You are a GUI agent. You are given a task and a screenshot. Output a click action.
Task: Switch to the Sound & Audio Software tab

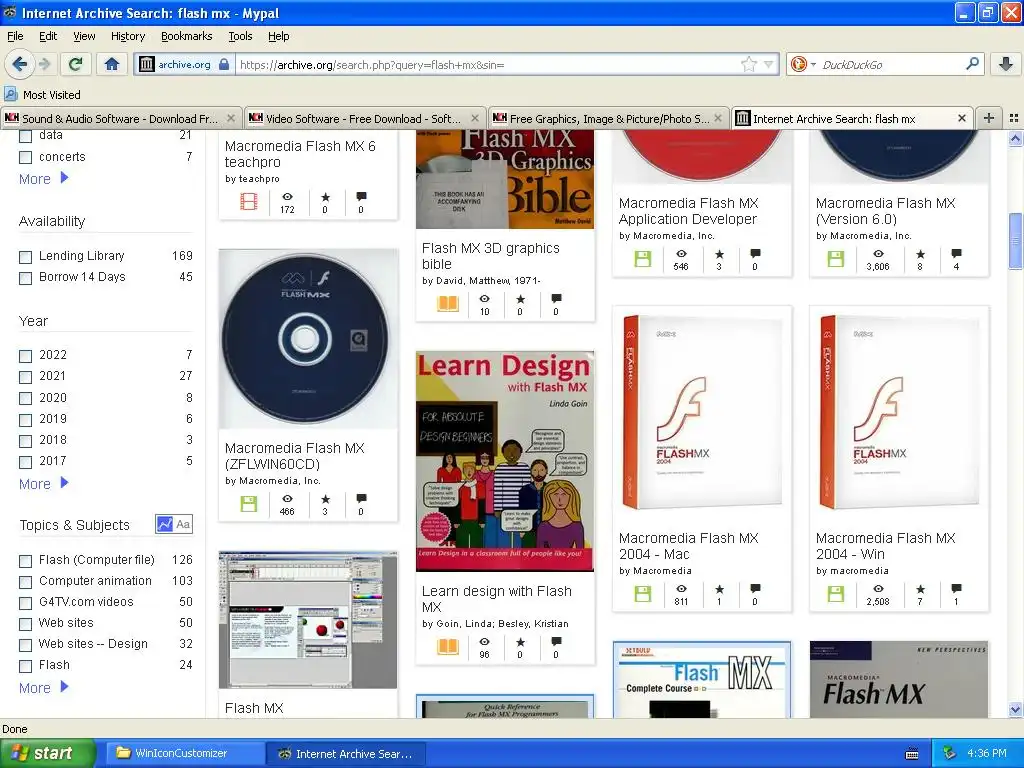coord(121,118)
